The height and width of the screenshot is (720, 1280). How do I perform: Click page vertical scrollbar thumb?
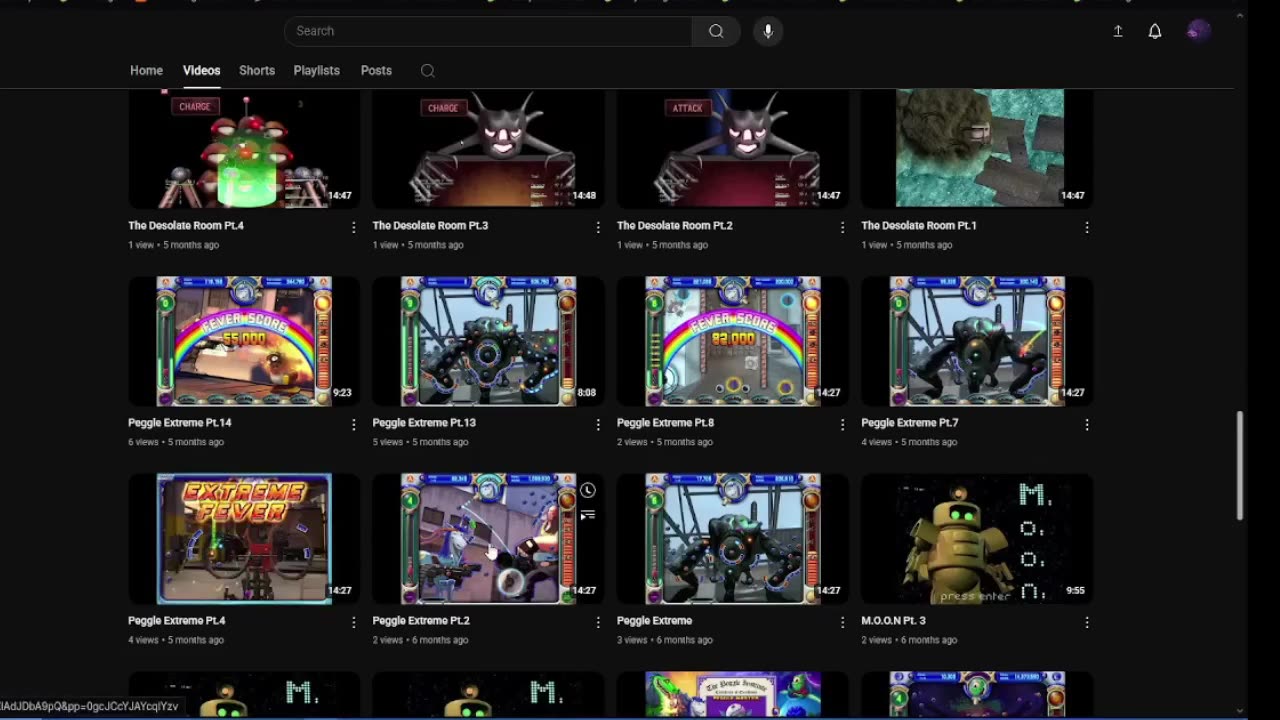pos(1240,465)
